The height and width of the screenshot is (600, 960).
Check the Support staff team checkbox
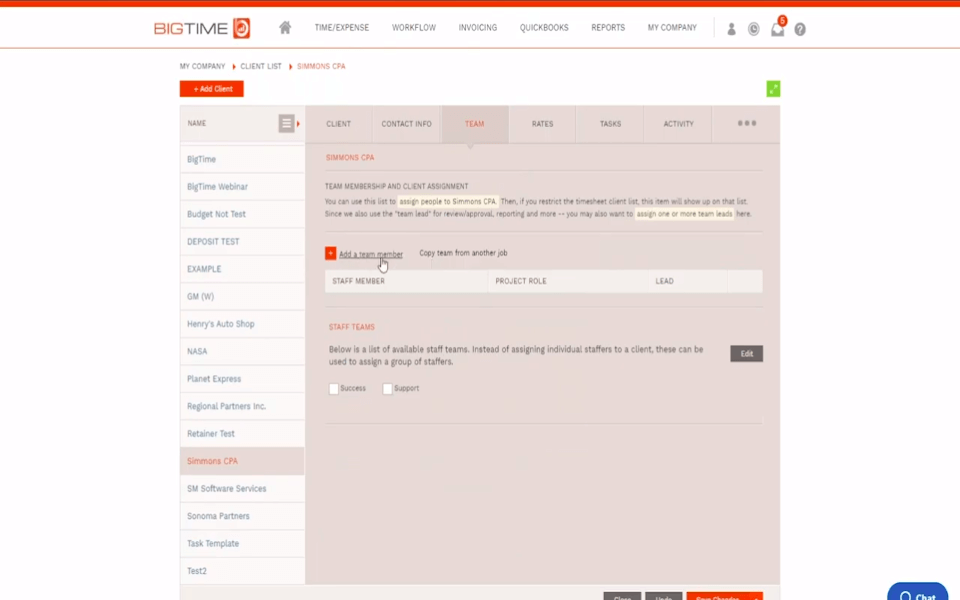tap(388, 389)
